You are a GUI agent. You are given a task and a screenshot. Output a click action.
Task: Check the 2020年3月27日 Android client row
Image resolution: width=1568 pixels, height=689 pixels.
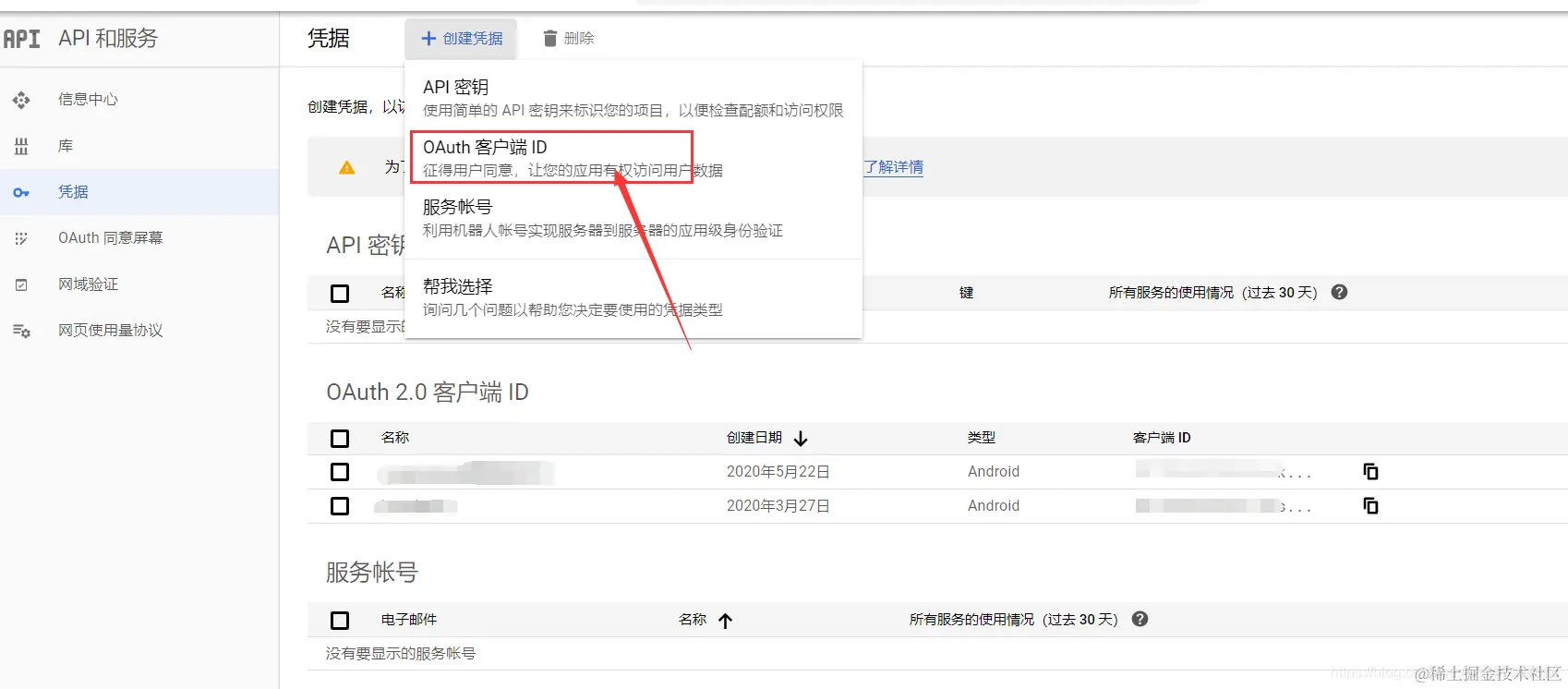click(340, 506)
